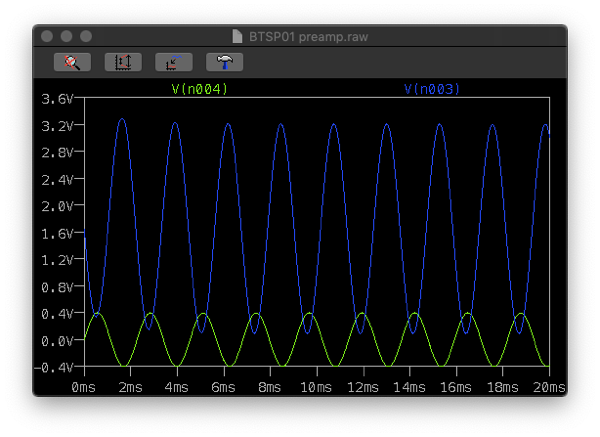This screenshot has width=600, height=437.
Task: Click the autorange axes toolbar icon
Action: click(123, 62)
